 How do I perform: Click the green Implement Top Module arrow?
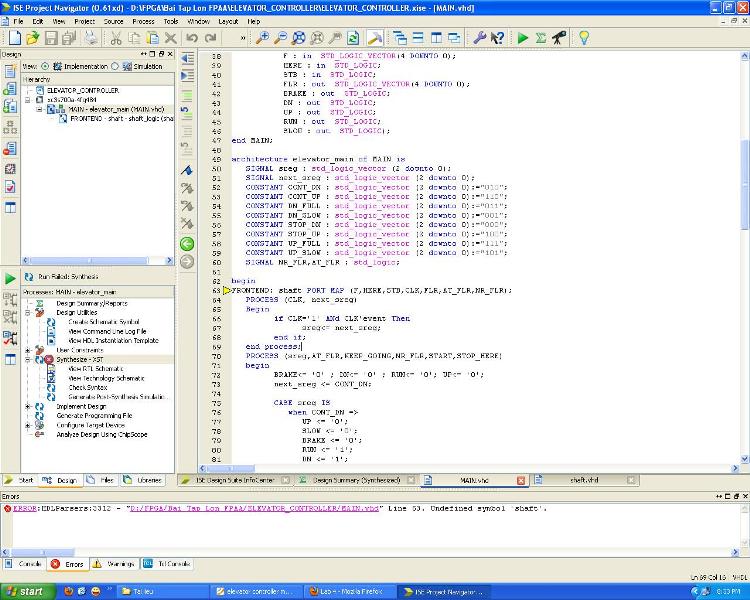pos(522,38)
